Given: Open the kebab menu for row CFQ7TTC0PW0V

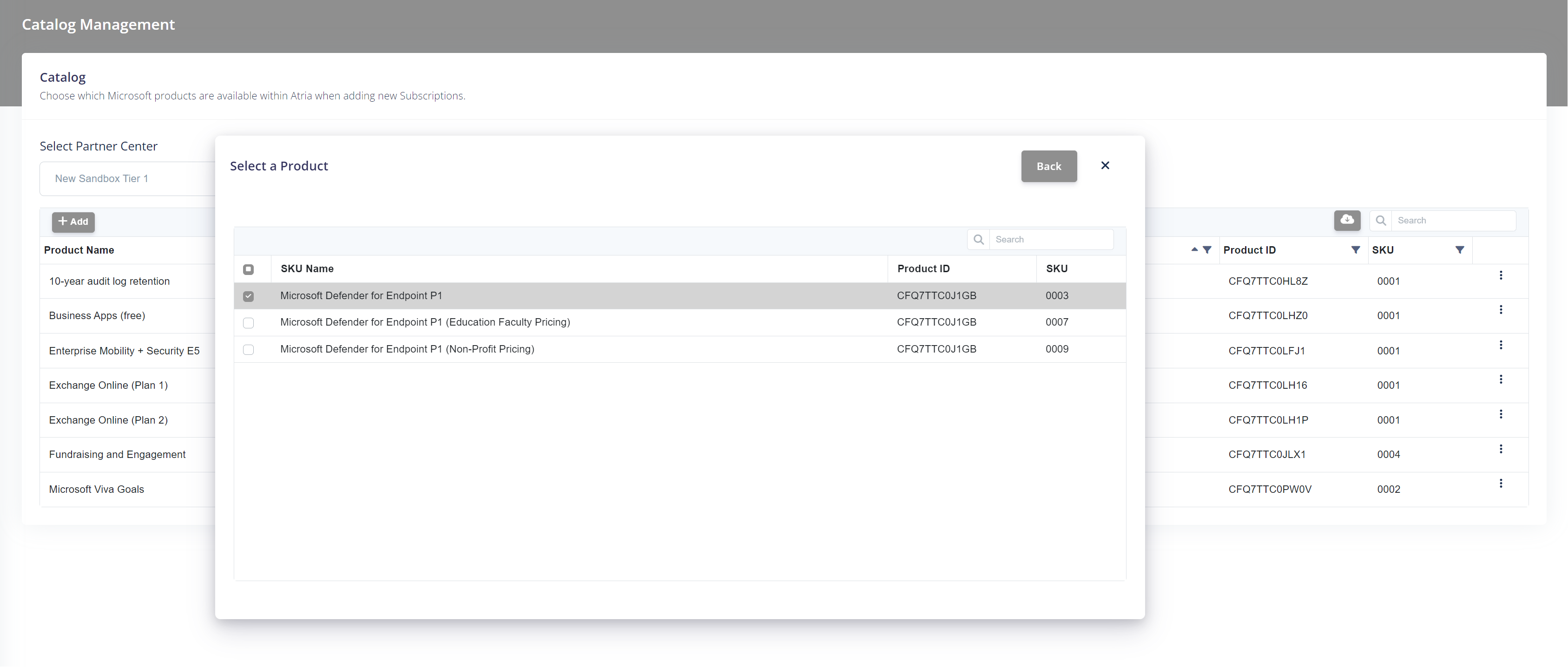Looking at the screenshot, I should (1501, 484).
